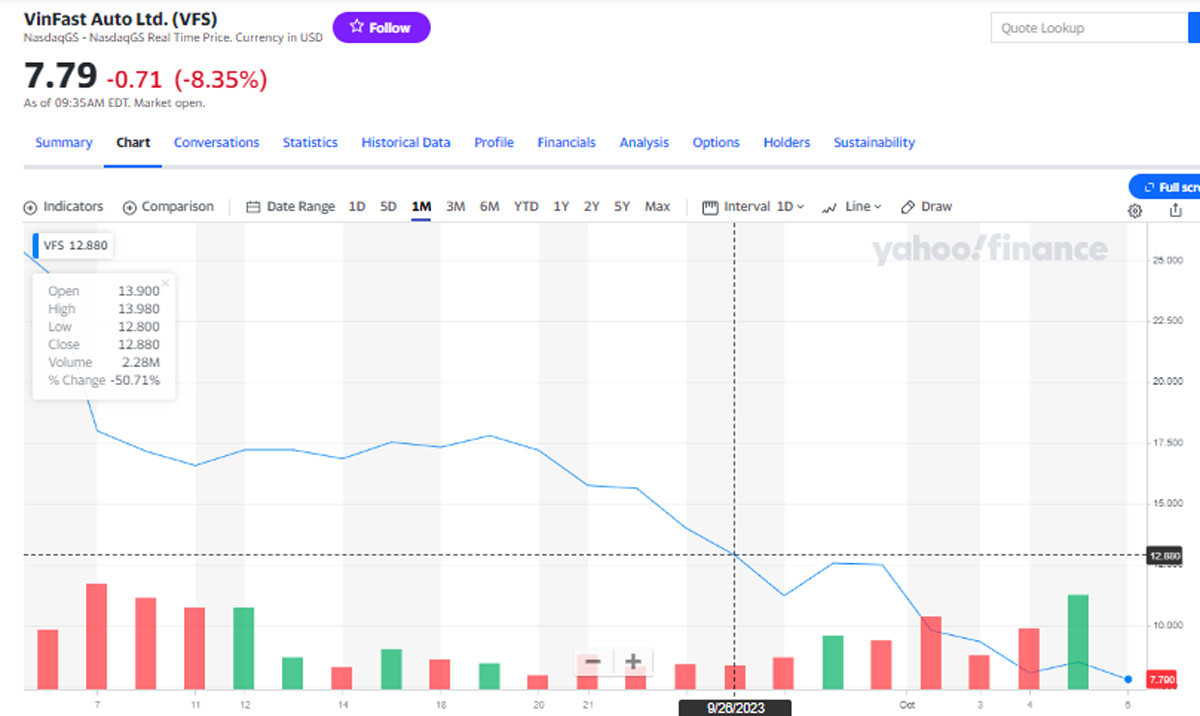Choose the Max time range
This screenshot has height=716, width=1200.
tap(657, 207)
